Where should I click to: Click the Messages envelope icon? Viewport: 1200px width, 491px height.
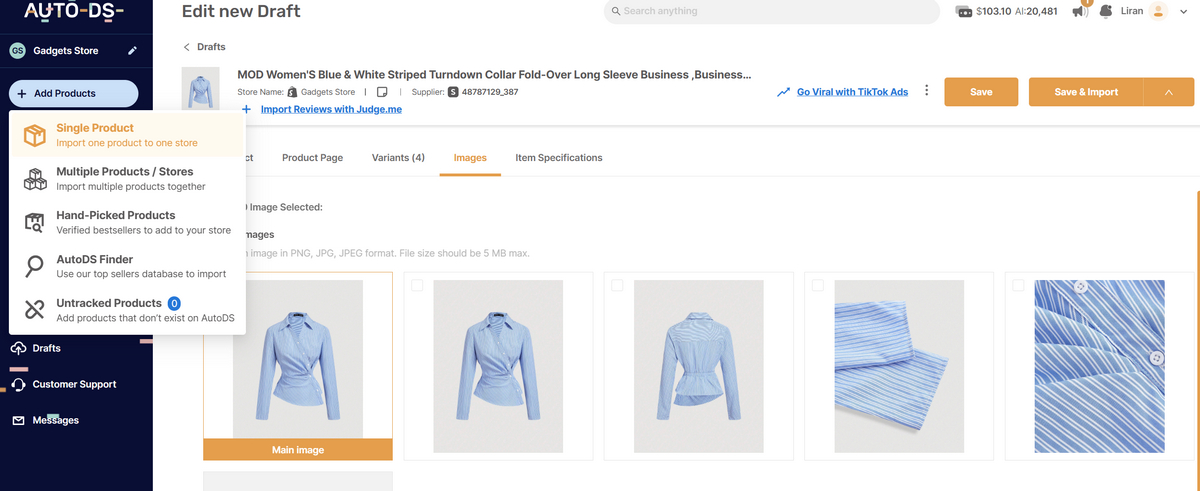point(19,420)
